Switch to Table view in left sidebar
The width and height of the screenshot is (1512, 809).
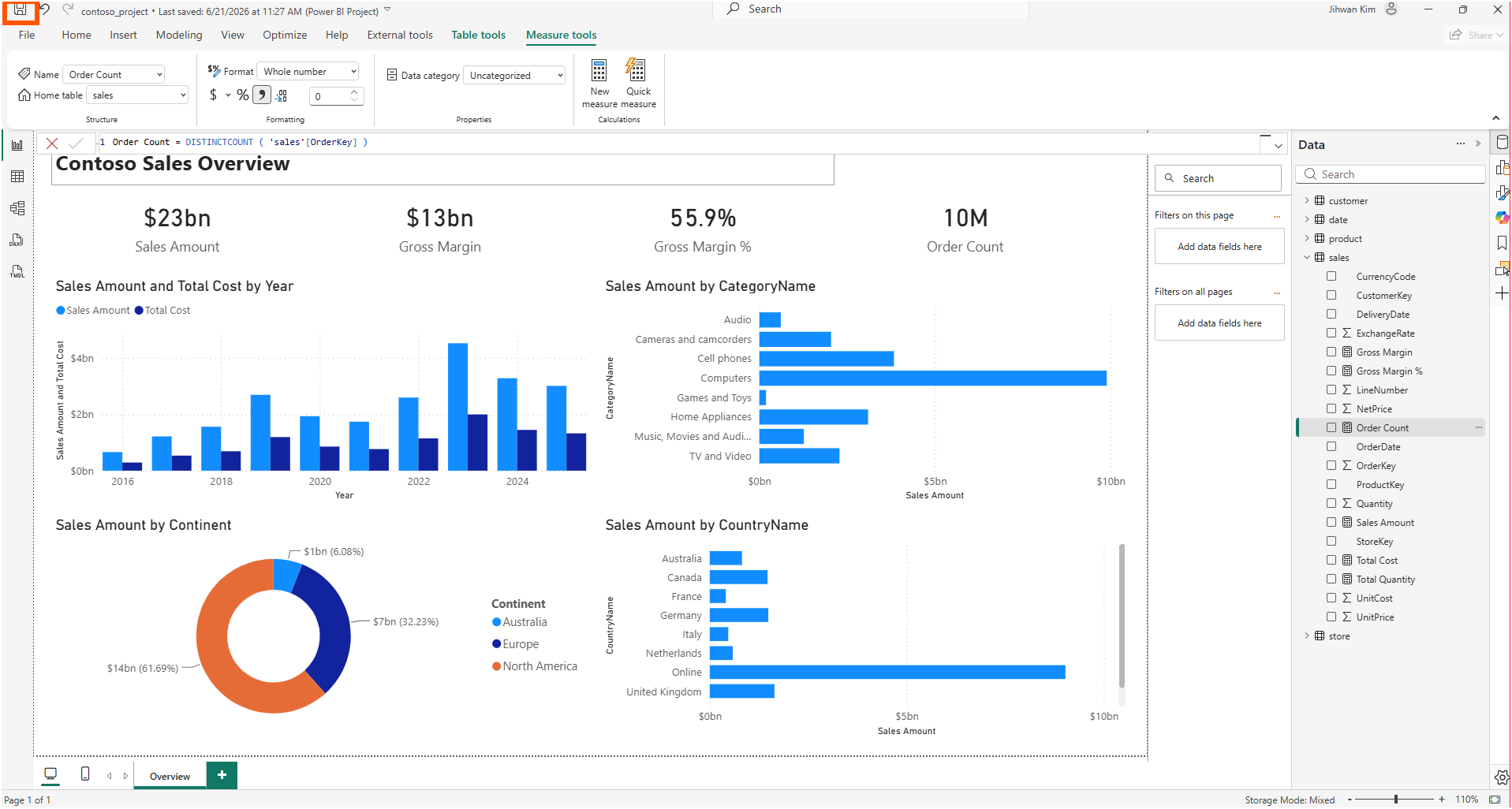17,177
